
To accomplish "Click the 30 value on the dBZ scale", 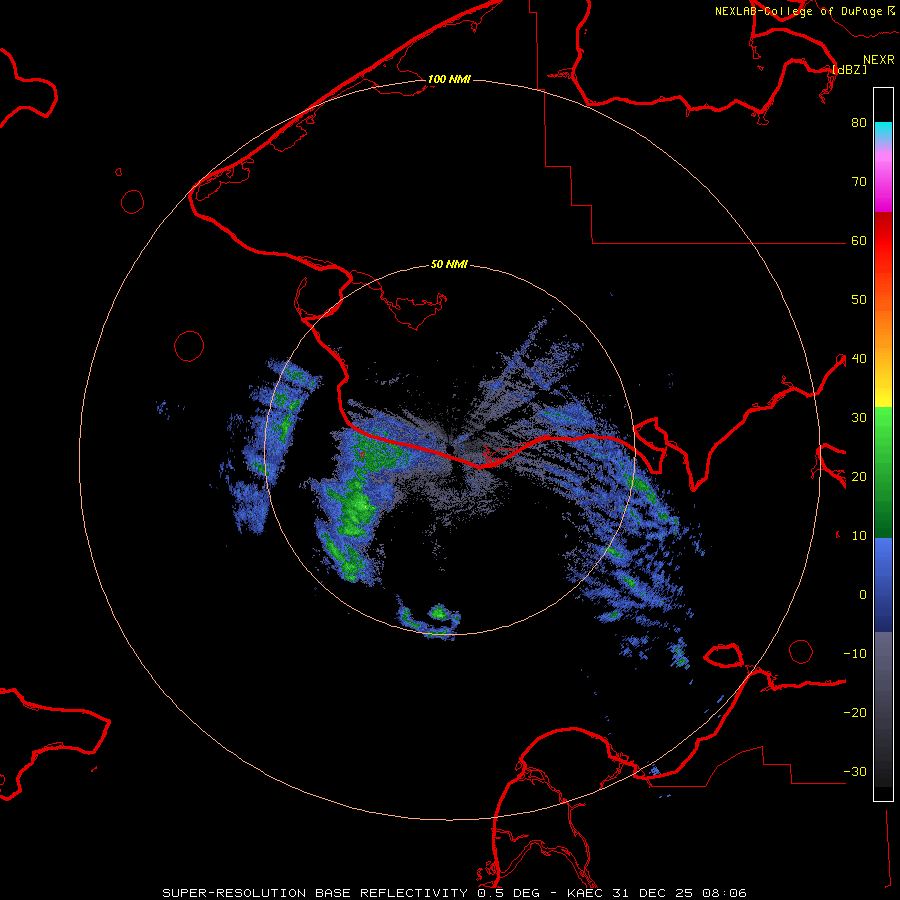I will (859, 418).
